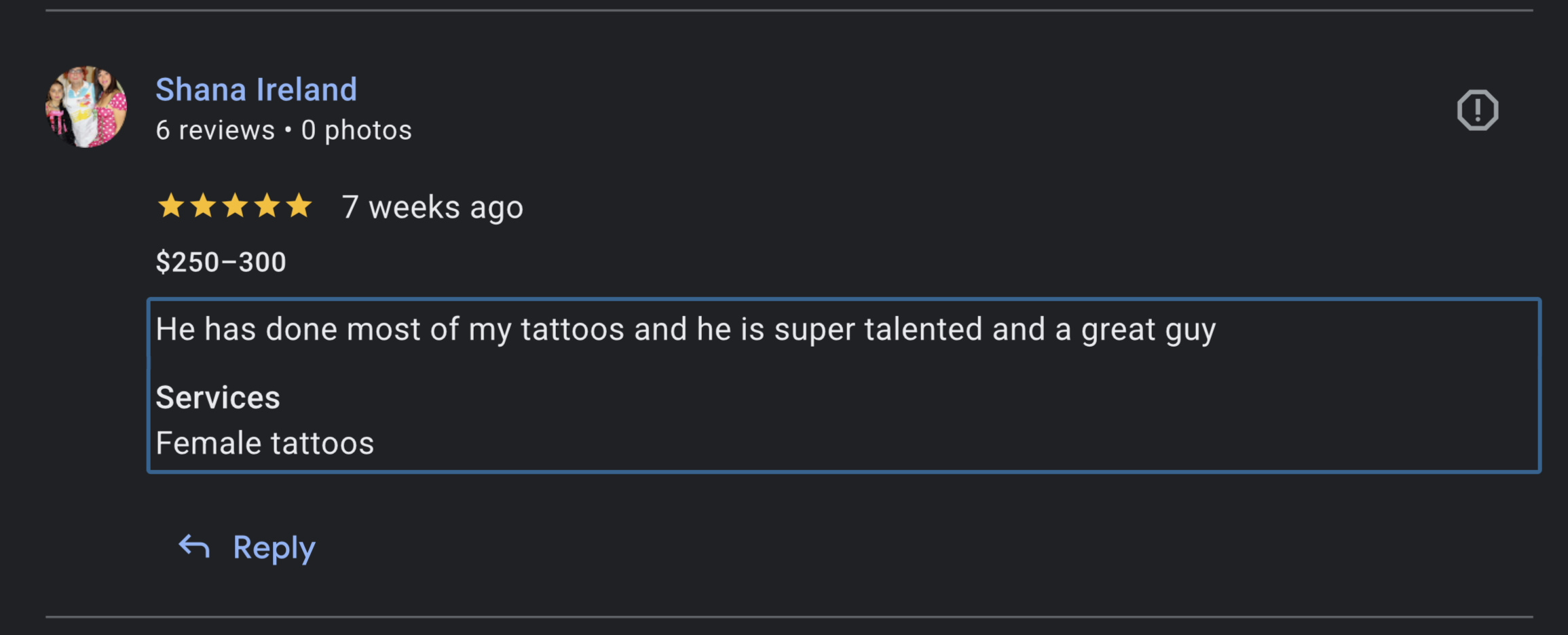Click the "7 weeks ago" timestamp
Screen dimensions: 1568x635
432,207
